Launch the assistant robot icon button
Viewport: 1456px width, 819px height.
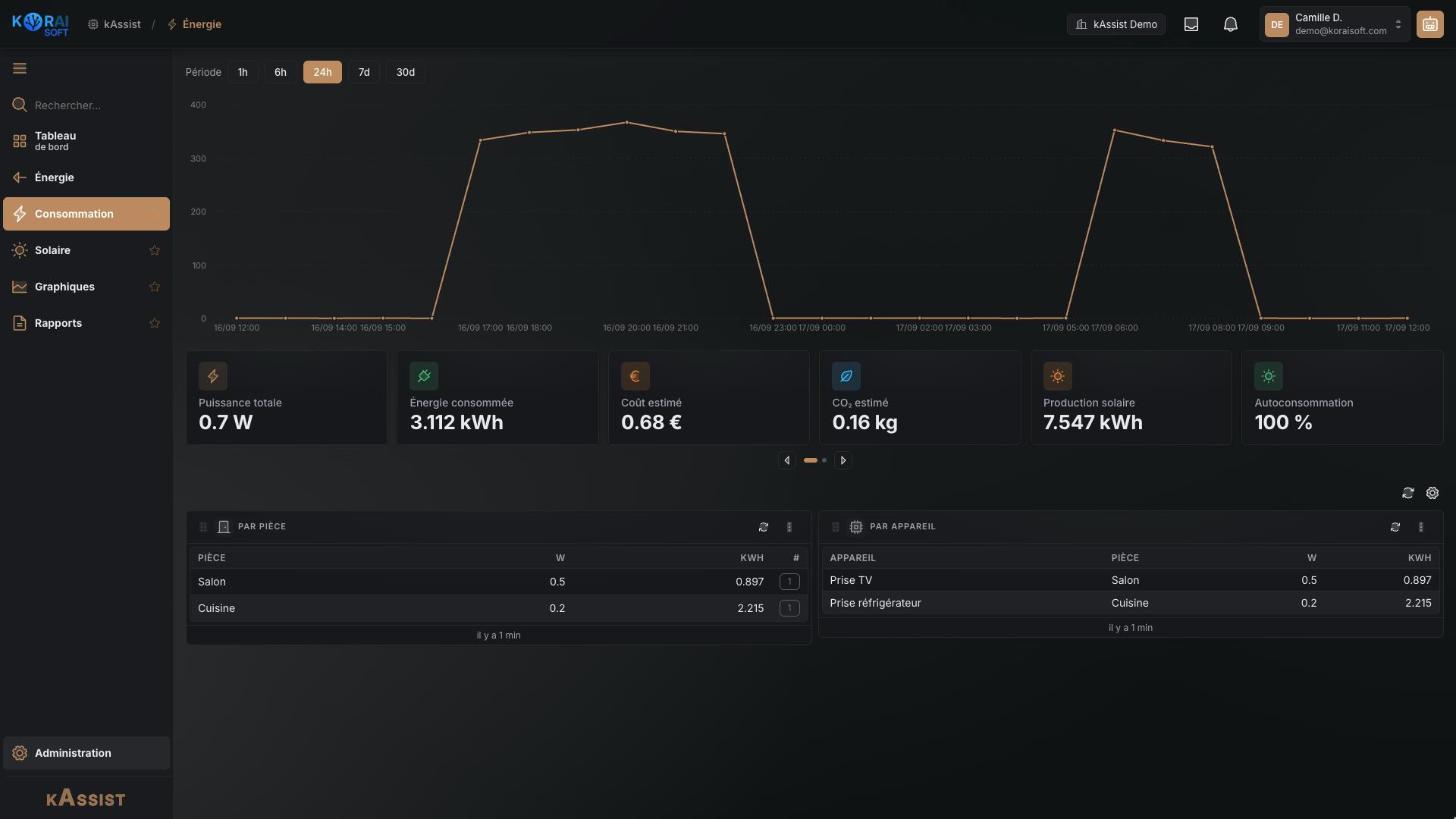pyautogui.click(x=1430, y=25)
